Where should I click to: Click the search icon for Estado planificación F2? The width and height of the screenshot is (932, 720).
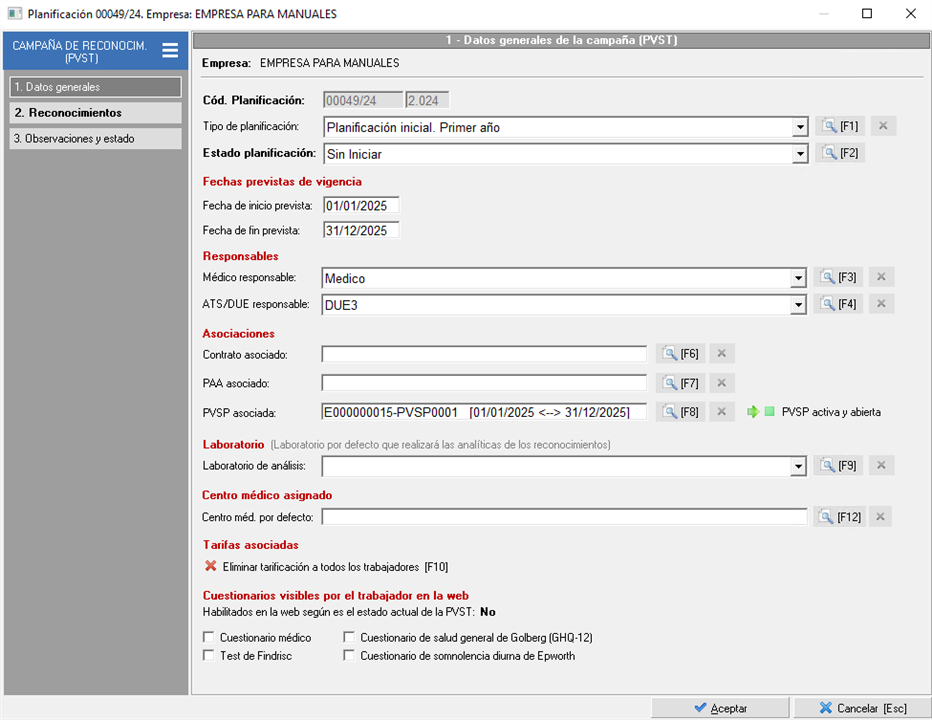[838, 154]
